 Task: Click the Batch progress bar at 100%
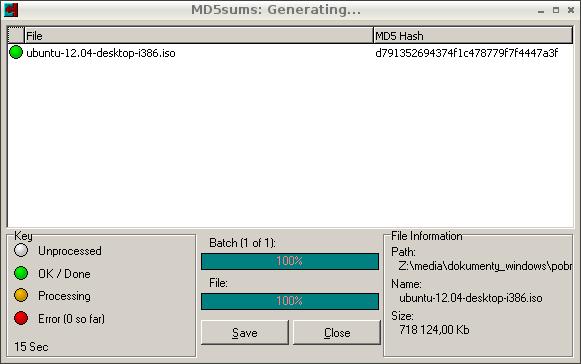coord(290,261)
